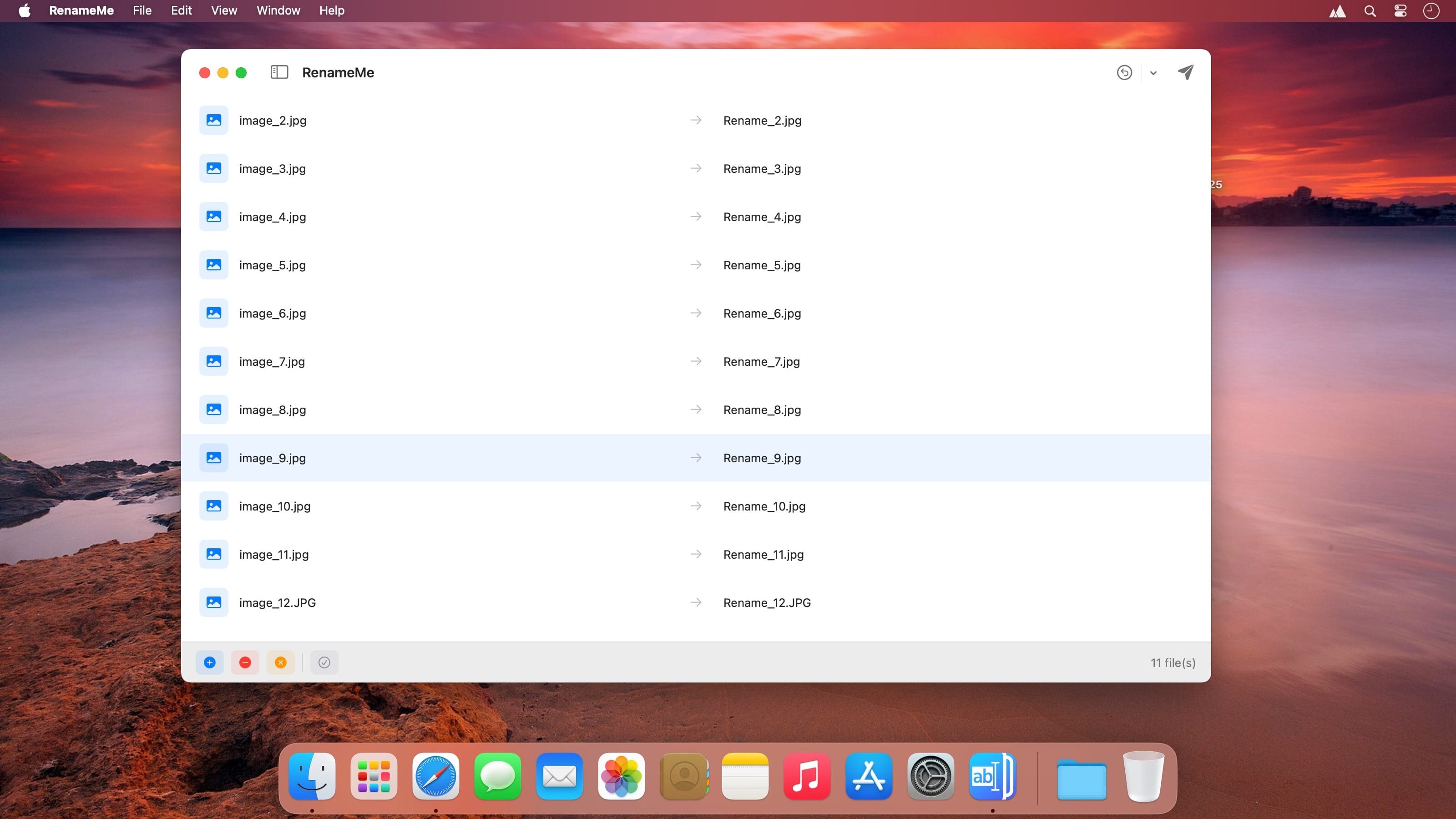The image size is (1456, 819).
Task: Click the undo history icon in toolbar
Action: pos(1124,72)
